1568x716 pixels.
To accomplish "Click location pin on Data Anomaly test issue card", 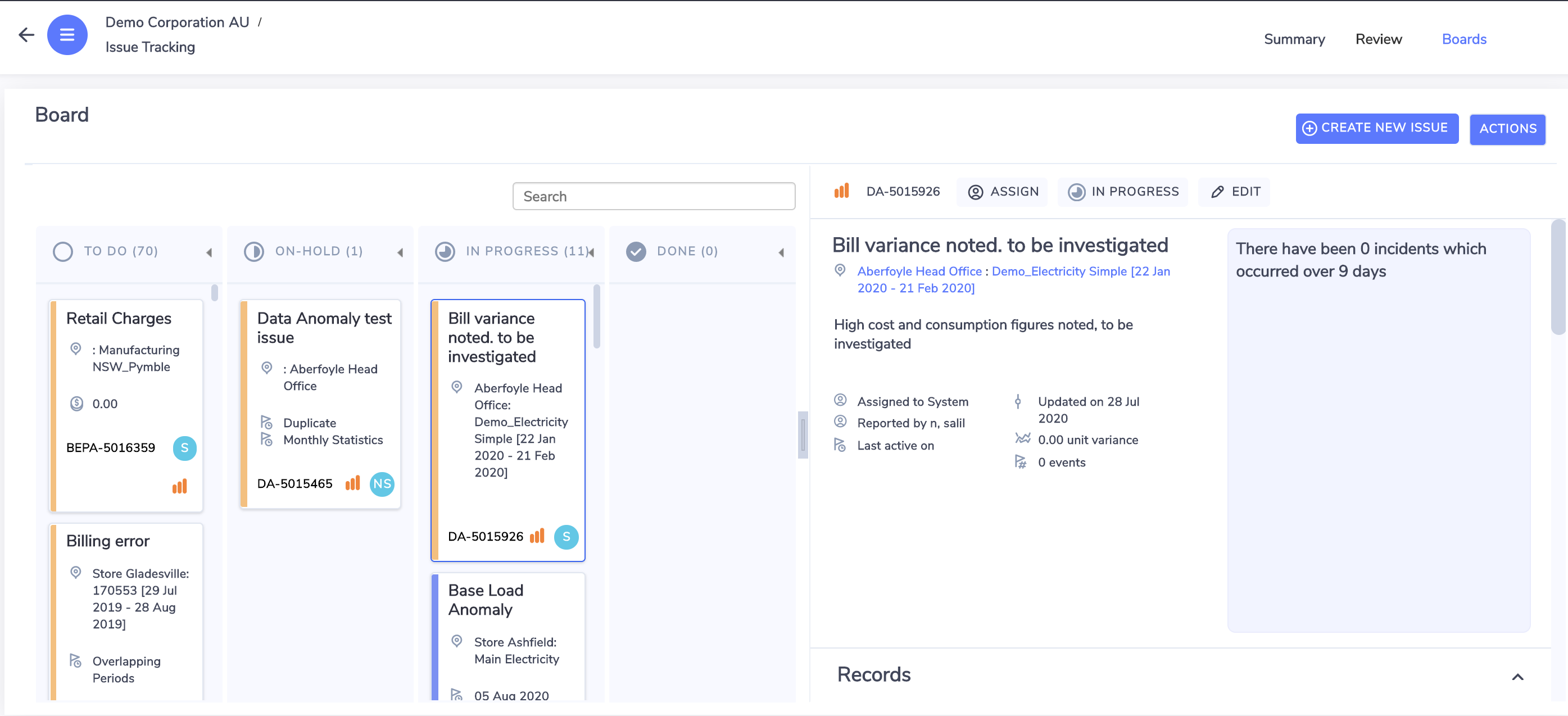I will [266, 368].
